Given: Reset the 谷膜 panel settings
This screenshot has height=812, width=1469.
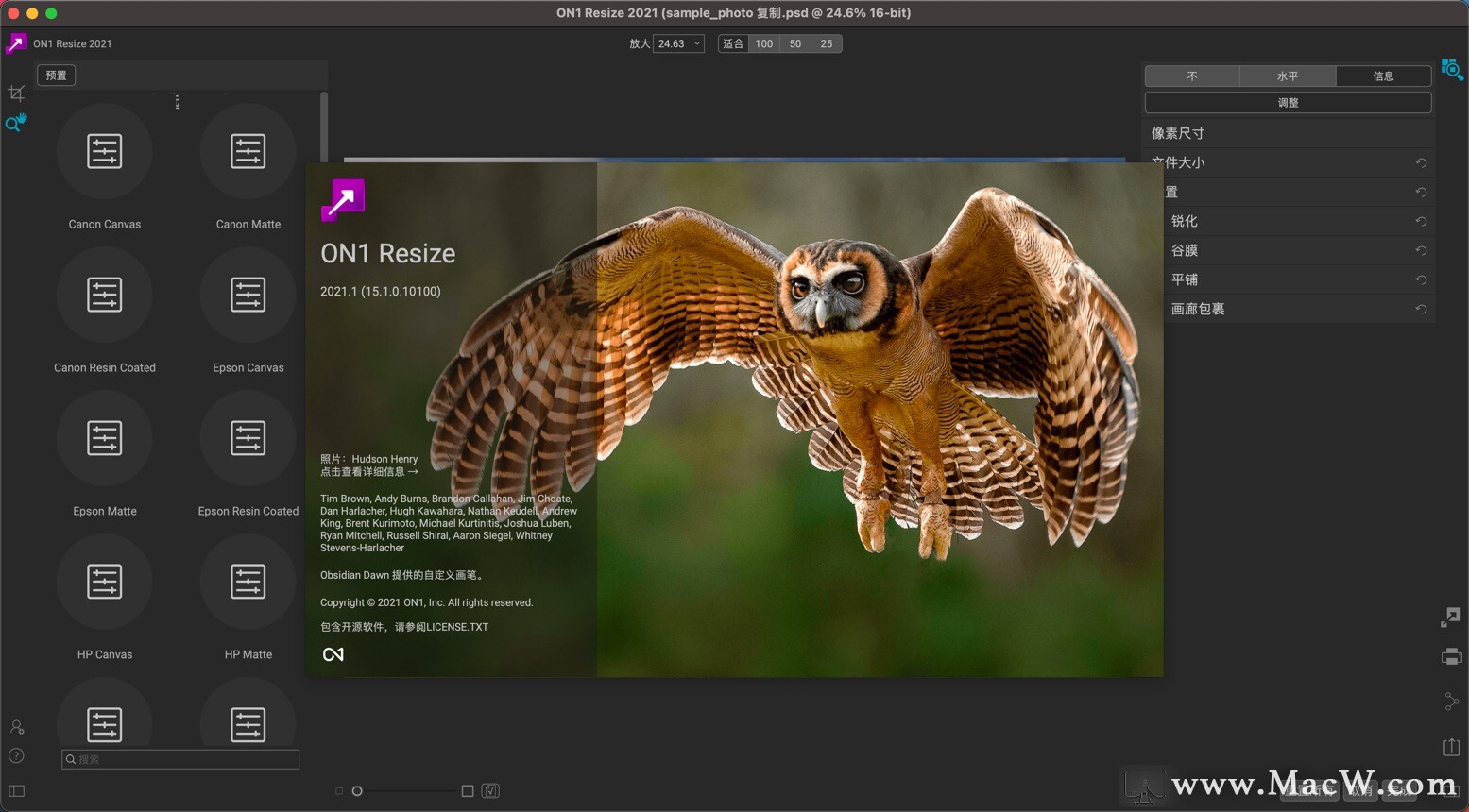Looking at the screenshot, I should click(1421, 250).
